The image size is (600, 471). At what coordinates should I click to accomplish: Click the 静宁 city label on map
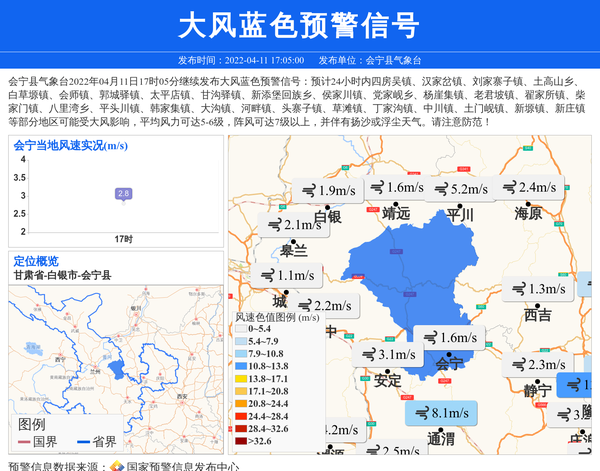pyautogui.click(x=538, y=391)
